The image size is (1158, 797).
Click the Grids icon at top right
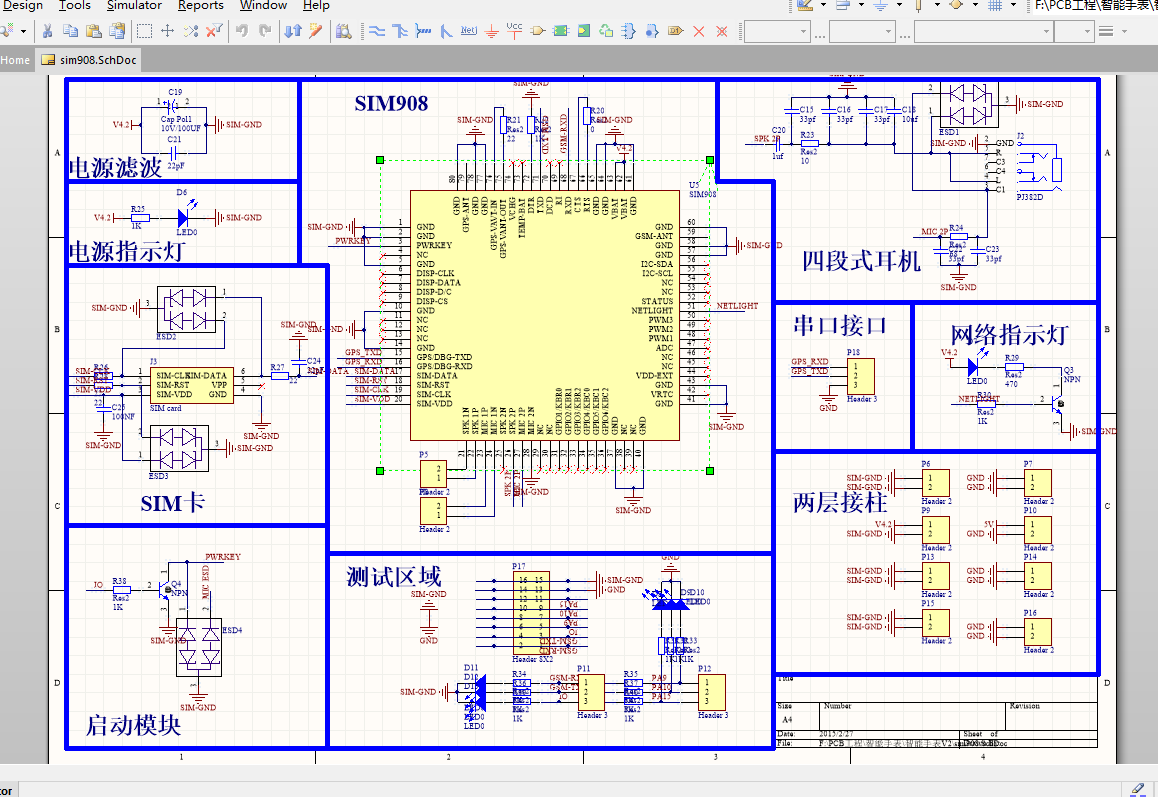(x=995, y=4)
